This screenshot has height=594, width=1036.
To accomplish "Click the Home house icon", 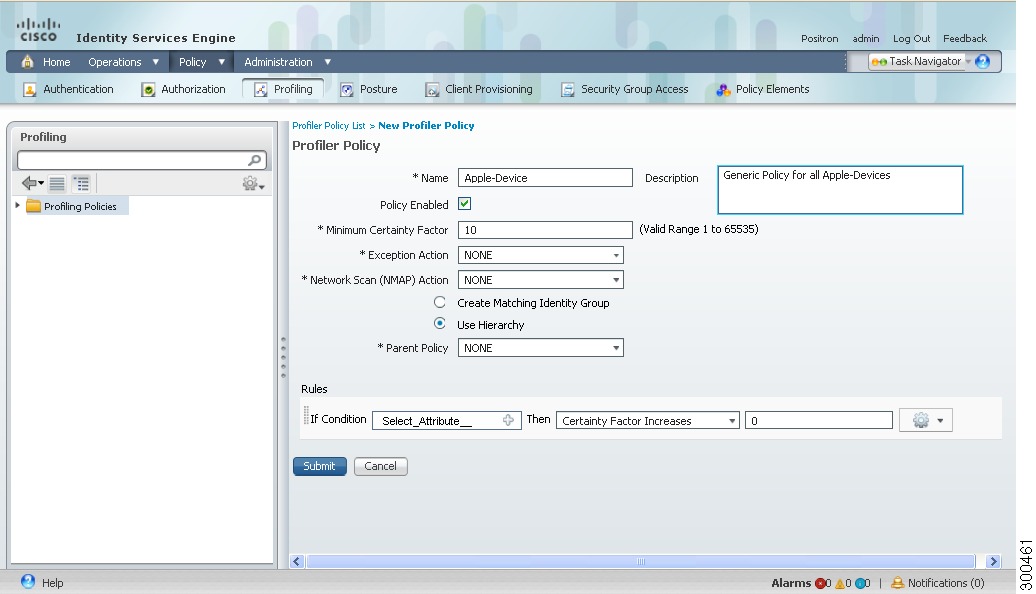I will click(x=27, y=61).
